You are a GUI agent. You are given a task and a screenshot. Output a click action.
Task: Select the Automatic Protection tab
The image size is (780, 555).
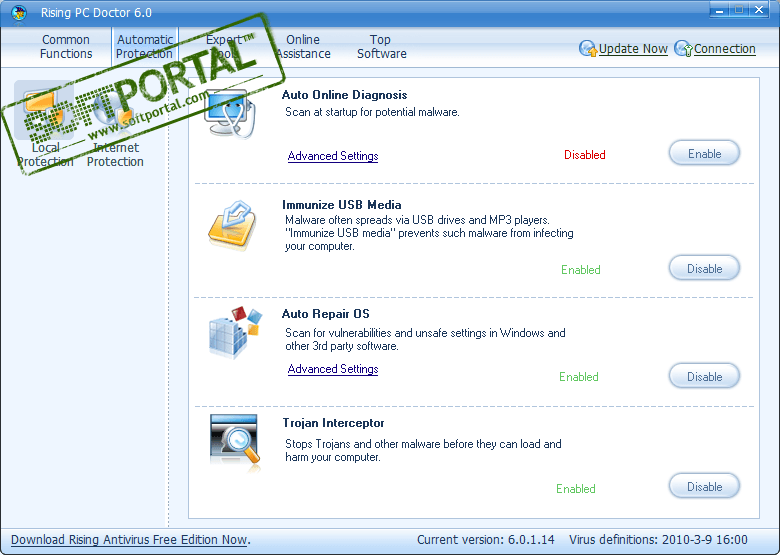(x=145, y=47)
